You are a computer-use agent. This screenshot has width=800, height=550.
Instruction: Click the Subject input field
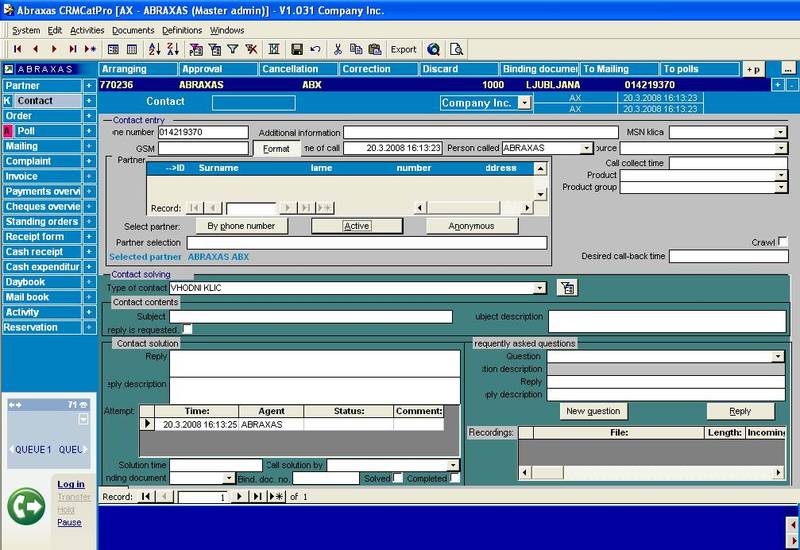pos(311,317)
